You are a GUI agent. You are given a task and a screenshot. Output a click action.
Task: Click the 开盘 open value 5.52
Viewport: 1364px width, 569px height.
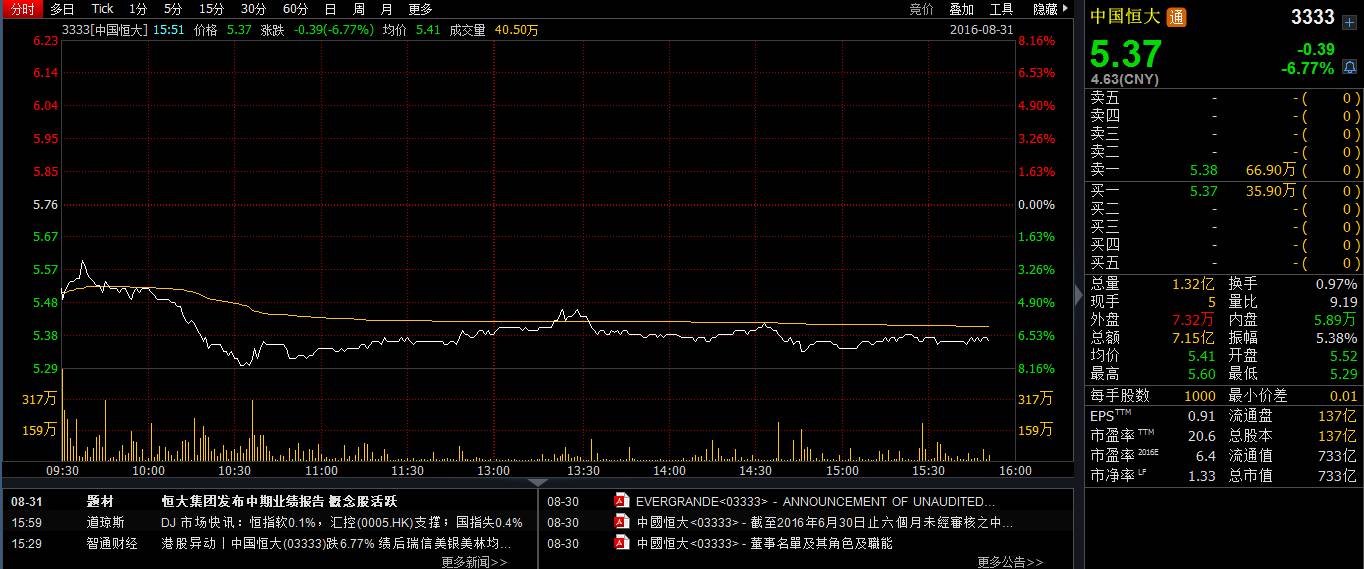(1343, 355)
